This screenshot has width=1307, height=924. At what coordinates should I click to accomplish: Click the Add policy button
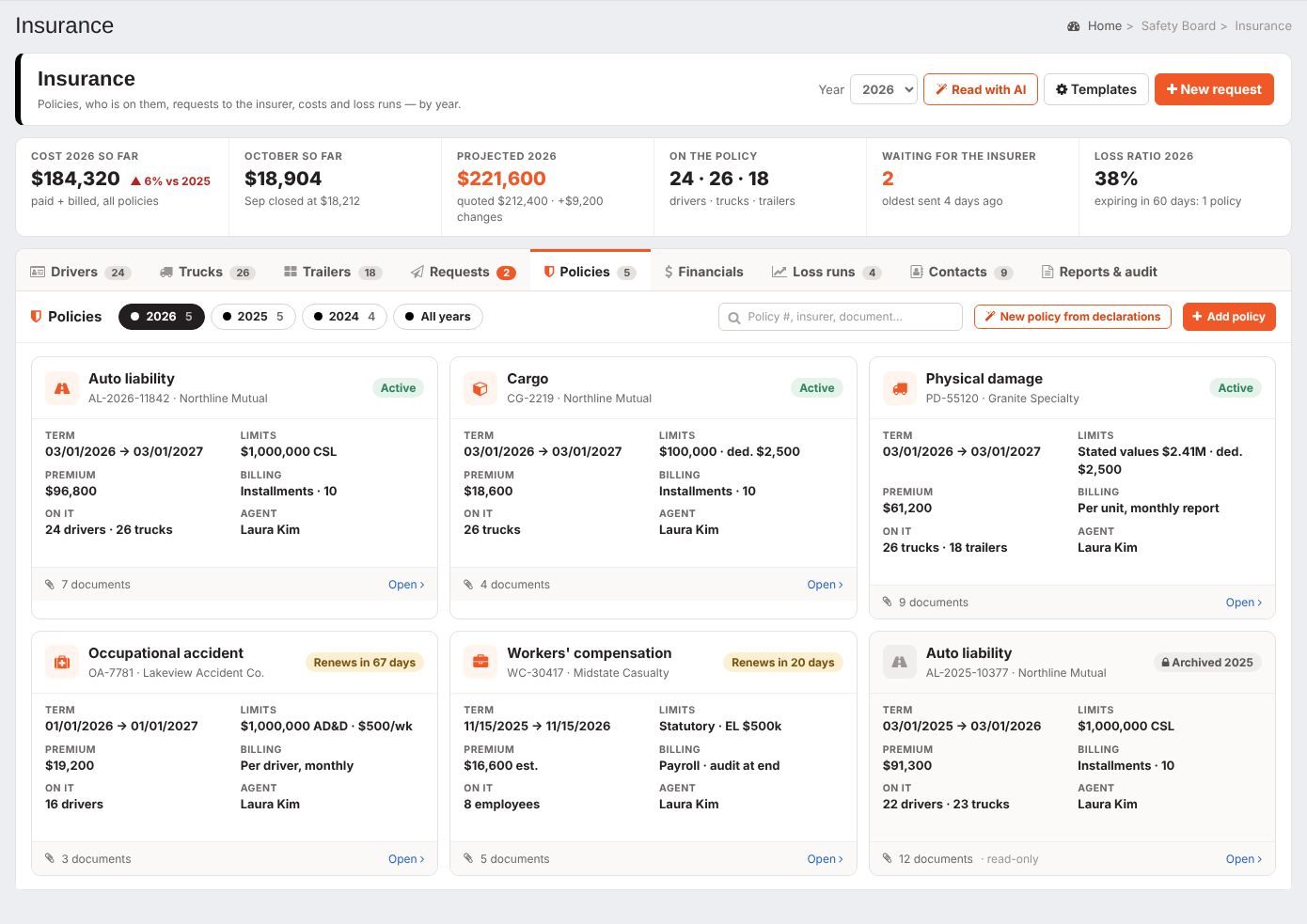click(1229, 317)
